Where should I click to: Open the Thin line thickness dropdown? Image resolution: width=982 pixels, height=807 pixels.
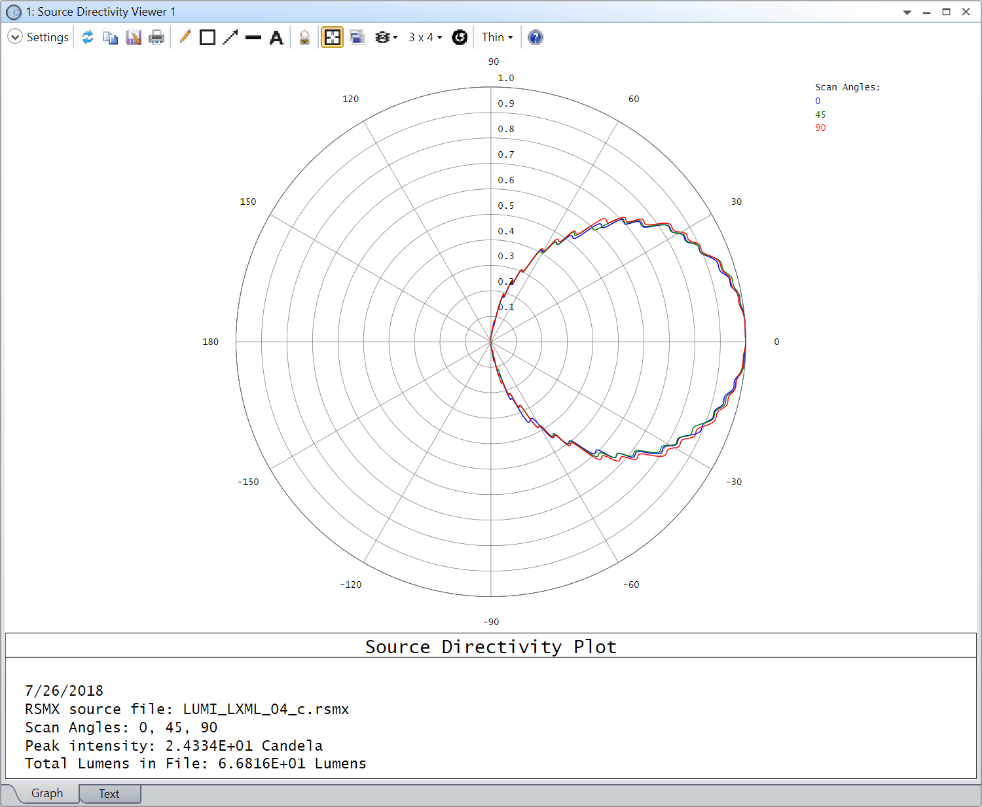click(x=497, y=37)
